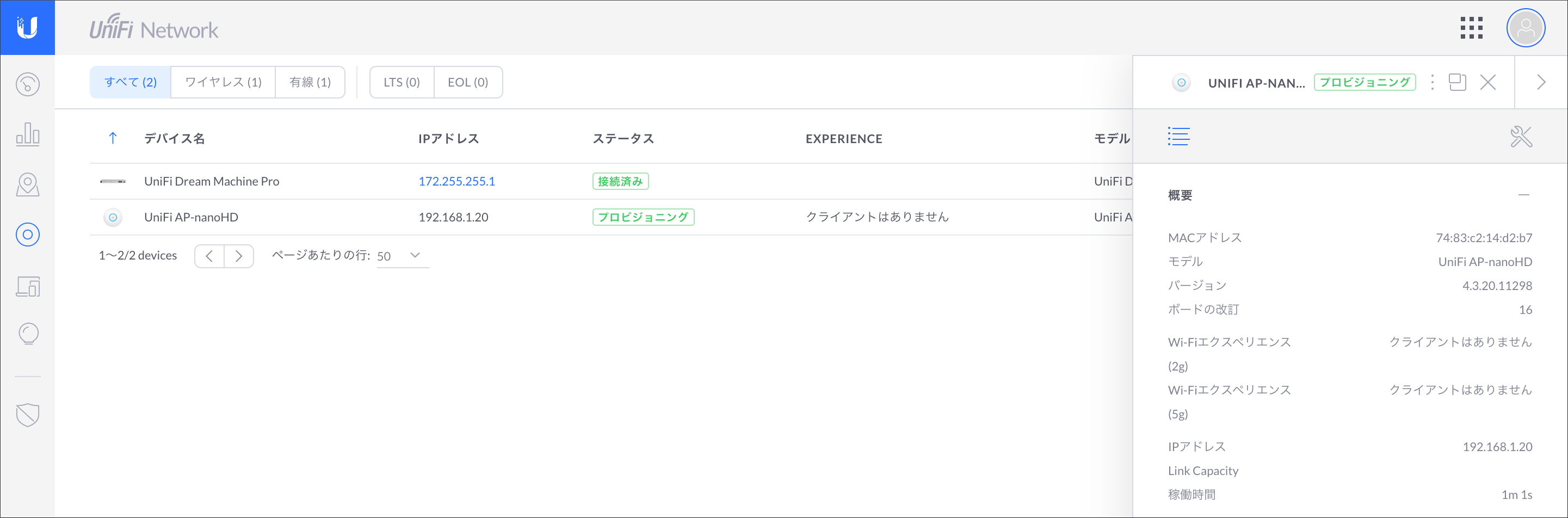This screenshot has width=1568, height=518.
Task: Click the 192.168.1.20 cell in table
Action: click(x=453, y=217)
